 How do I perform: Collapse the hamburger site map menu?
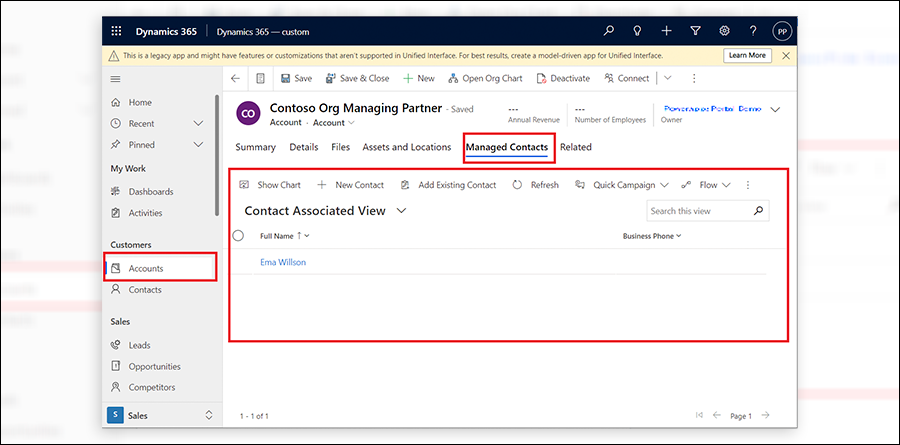click(115, 79)
